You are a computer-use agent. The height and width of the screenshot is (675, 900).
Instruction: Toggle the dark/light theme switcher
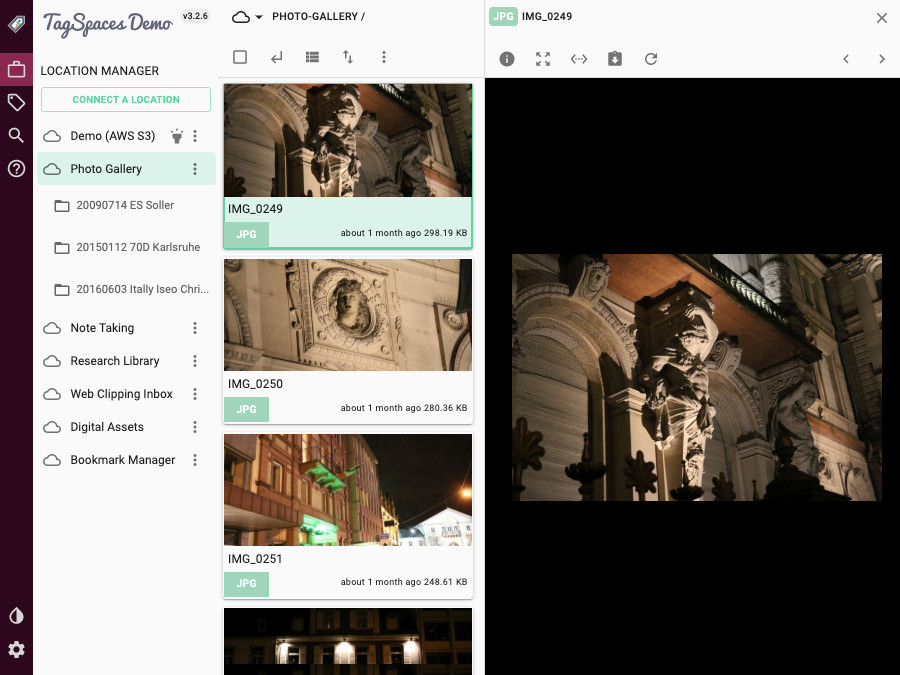pyautogui.click(x=16, y=616)
